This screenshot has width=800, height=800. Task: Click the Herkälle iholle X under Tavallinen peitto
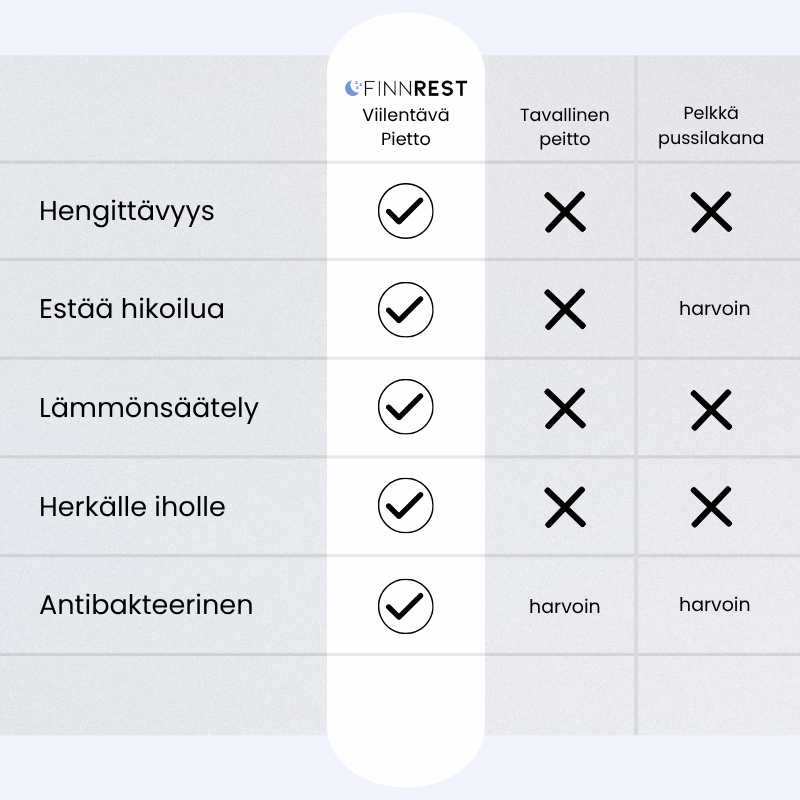click(565, 507)
